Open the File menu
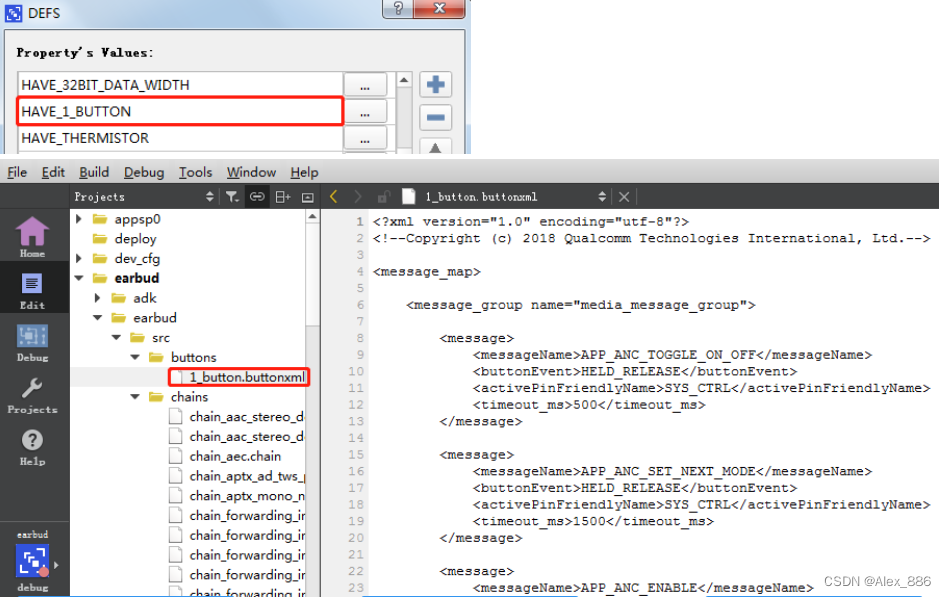 [17, 172]
